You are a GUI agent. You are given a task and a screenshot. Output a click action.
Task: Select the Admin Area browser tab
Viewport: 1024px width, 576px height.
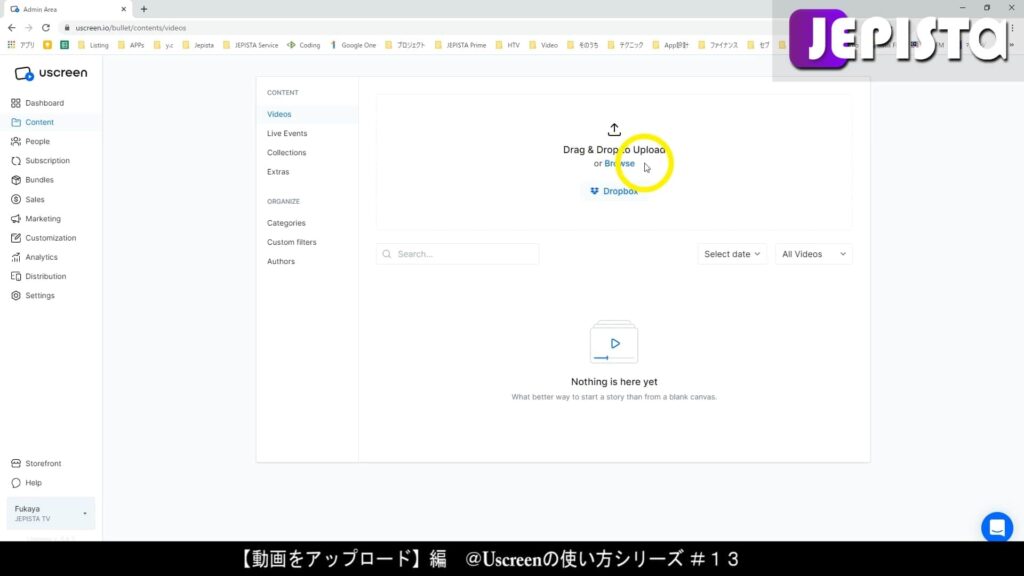[65, 9]
